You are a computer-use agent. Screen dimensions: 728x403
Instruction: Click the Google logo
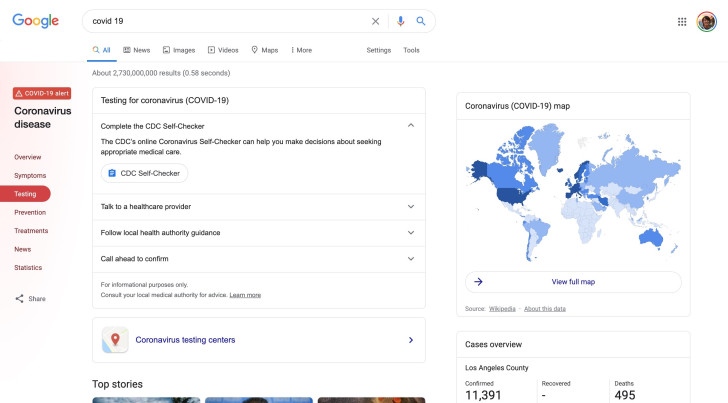click(x=39, y=21)
